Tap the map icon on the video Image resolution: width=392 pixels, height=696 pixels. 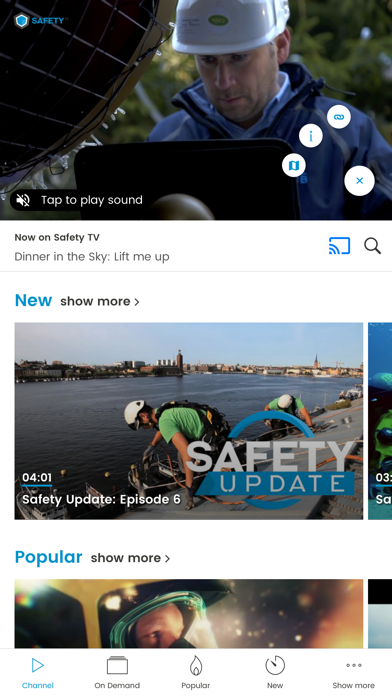294,166
